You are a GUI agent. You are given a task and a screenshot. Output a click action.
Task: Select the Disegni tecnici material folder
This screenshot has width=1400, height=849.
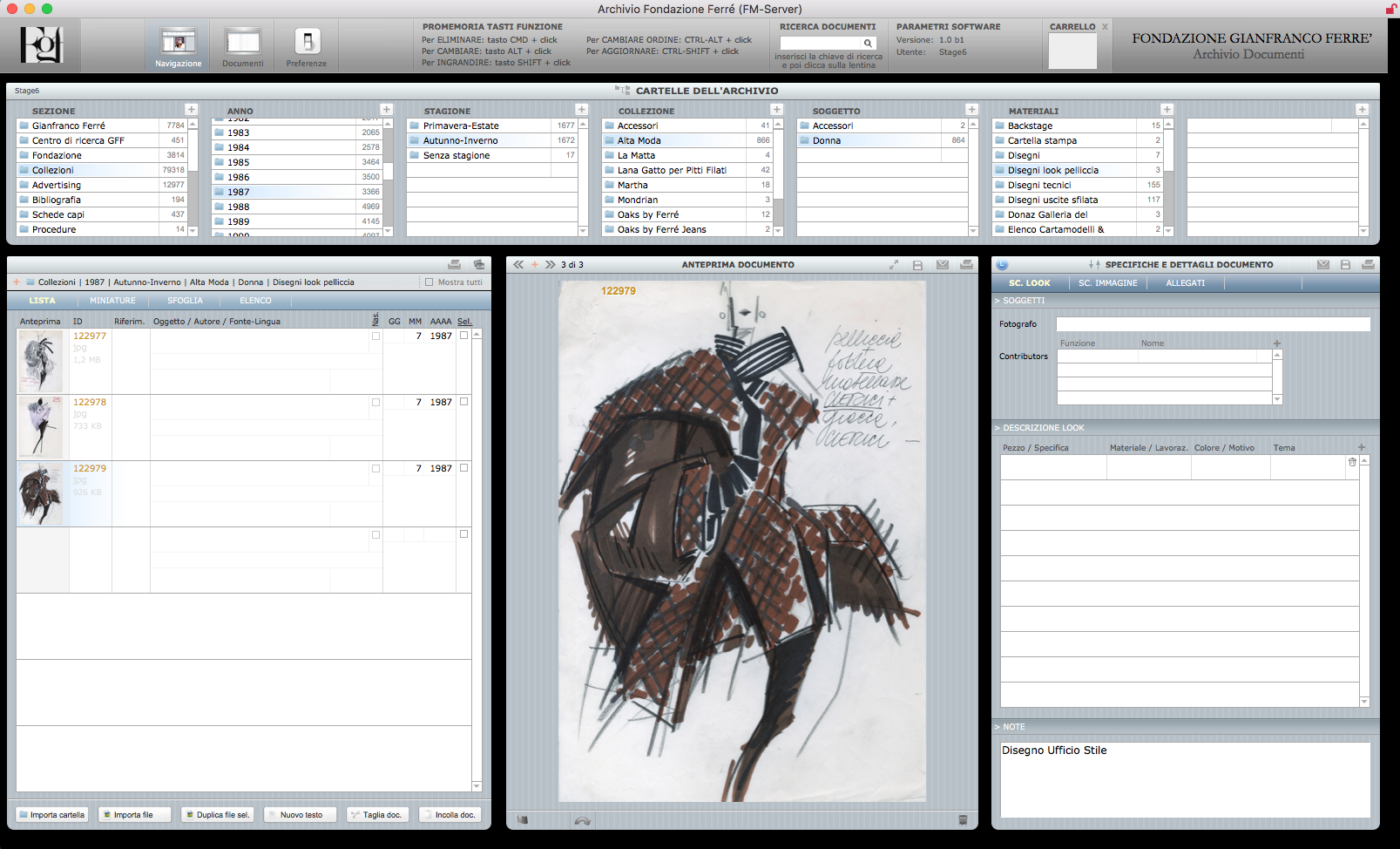1078,185
